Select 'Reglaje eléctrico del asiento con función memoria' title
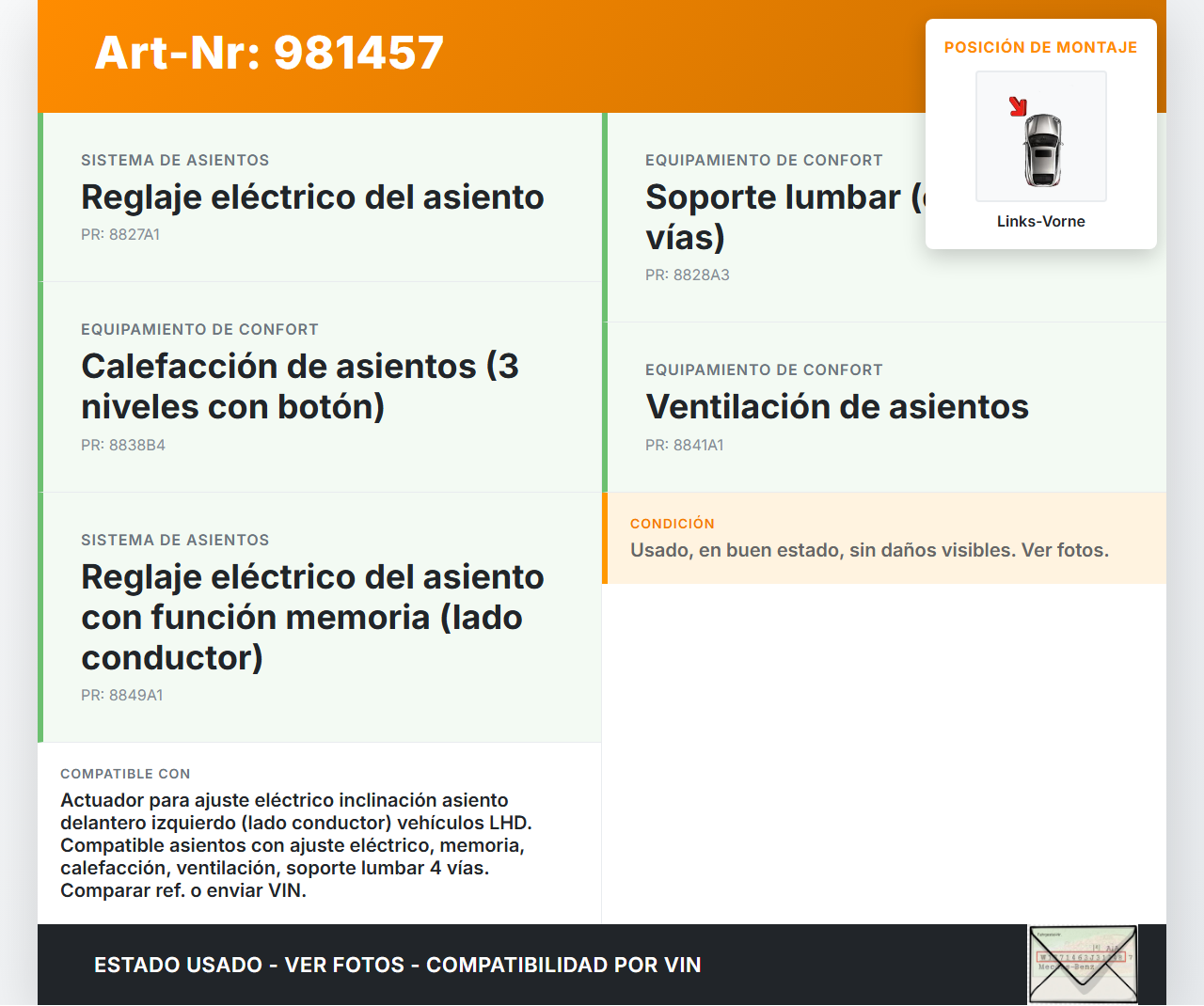The height and width of the screenshot is (1006, 1204). (312, 618)
